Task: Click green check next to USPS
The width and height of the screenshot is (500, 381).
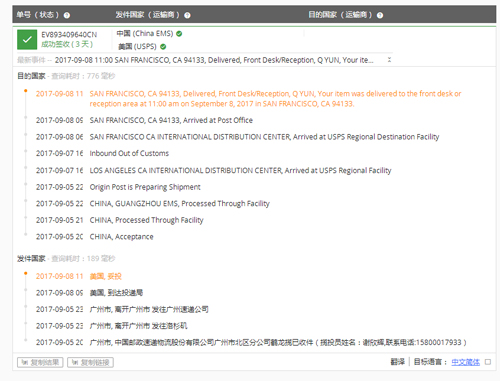Action: point(163,47)
